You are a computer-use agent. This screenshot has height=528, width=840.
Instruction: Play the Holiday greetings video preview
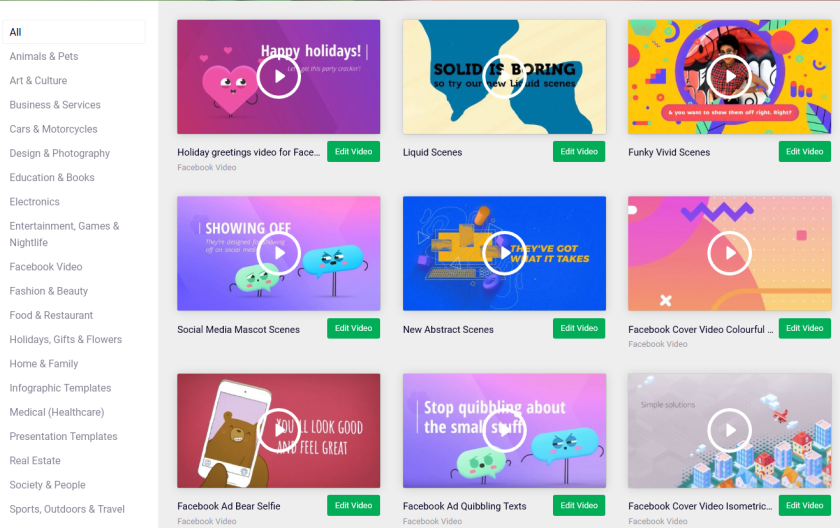279,77
